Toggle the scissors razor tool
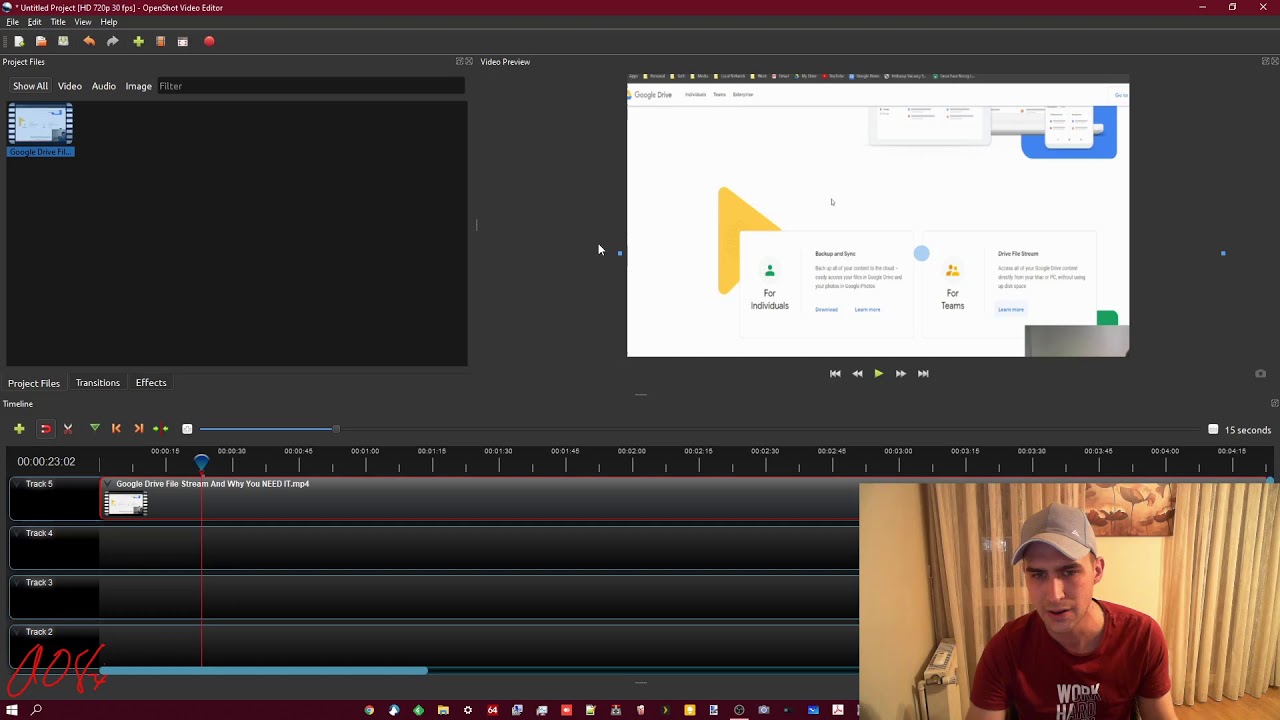 point(68,428)
